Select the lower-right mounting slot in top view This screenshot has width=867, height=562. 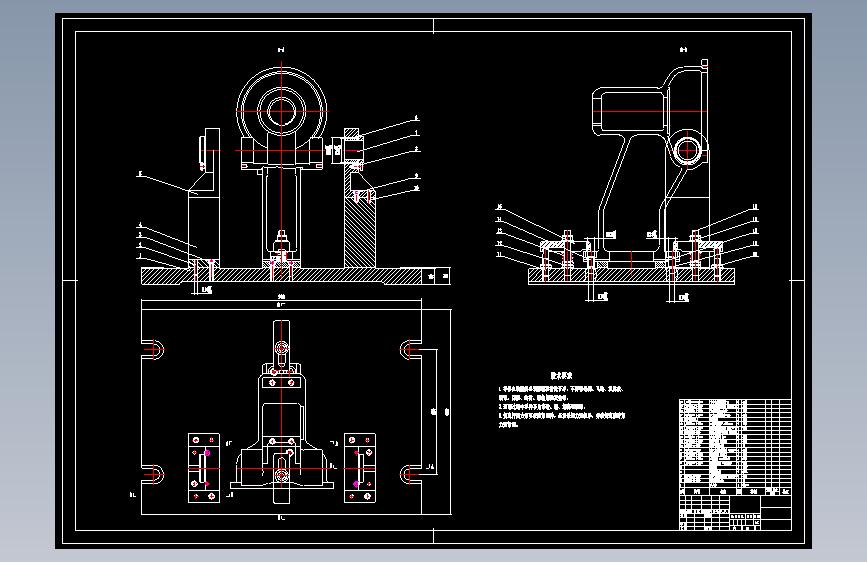click(x=410, y=475)
